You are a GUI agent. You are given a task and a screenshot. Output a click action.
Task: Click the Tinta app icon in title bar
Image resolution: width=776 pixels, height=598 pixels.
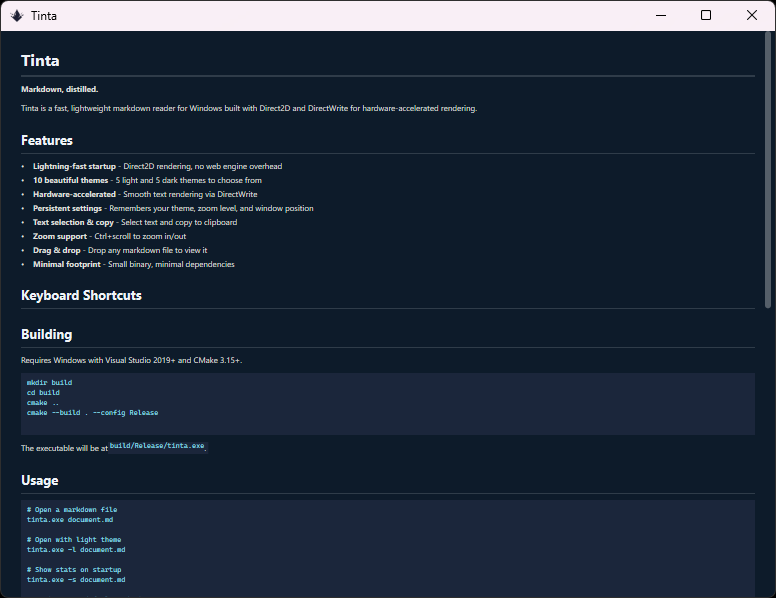(16, 15)
